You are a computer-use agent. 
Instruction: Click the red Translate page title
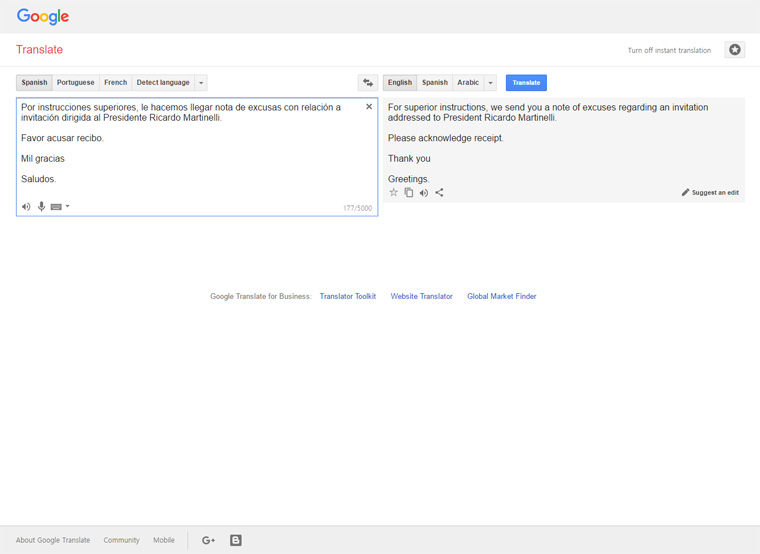[39, 49]
